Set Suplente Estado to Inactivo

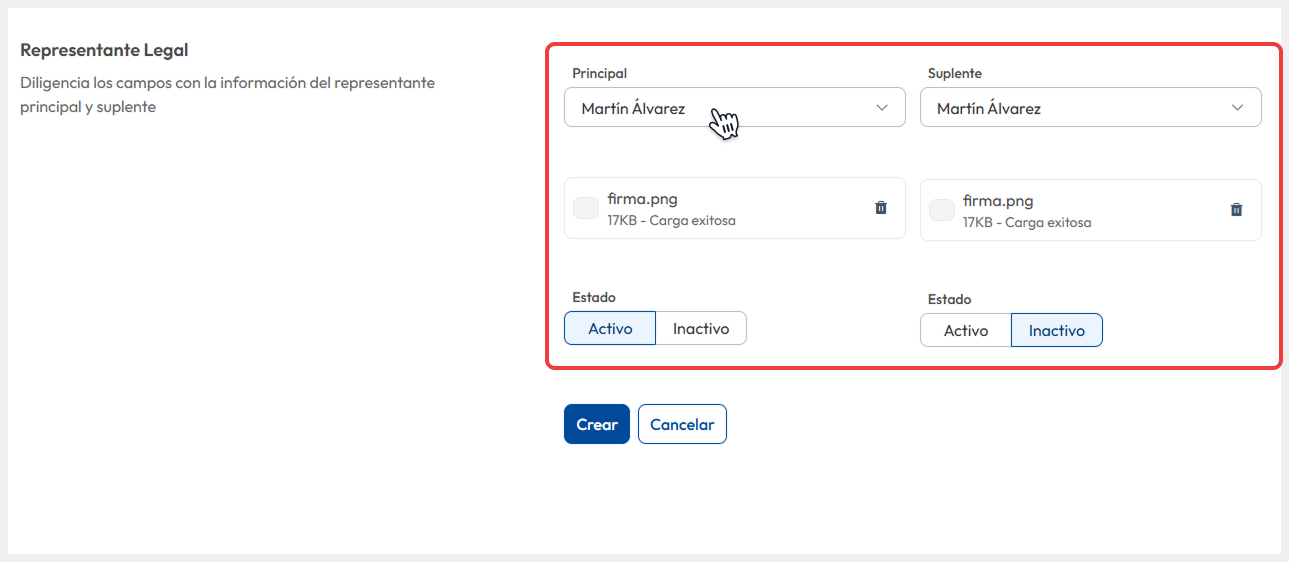click(x=1057, y=330)
